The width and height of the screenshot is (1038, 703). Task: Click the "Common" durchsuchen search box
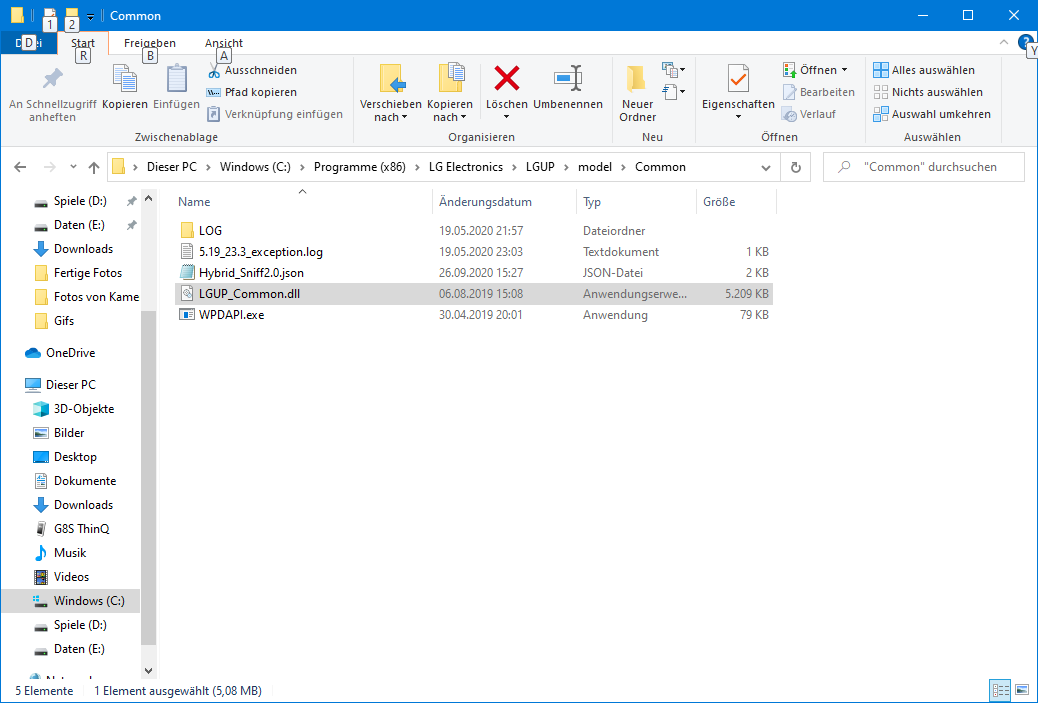924,167
